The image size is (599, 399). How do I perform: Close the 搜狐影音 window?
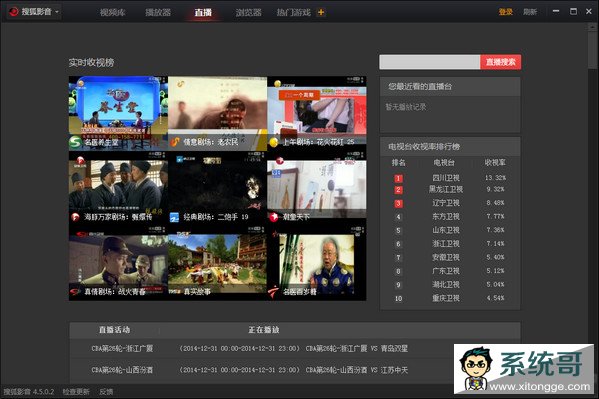589,11
